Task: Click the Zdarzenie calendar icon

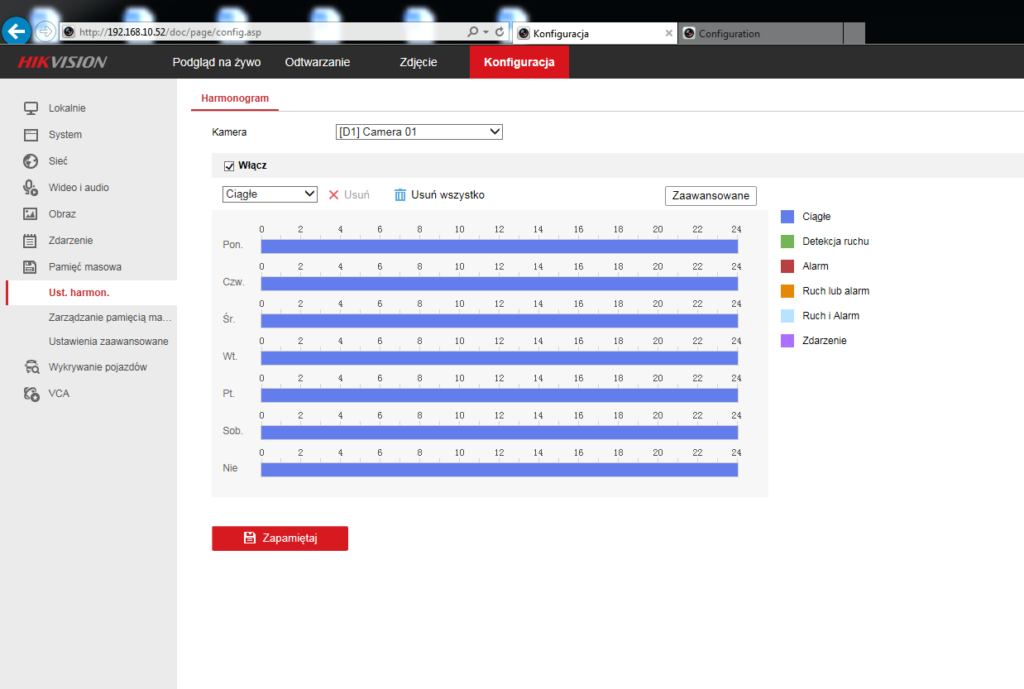Action: pos(31,241)
